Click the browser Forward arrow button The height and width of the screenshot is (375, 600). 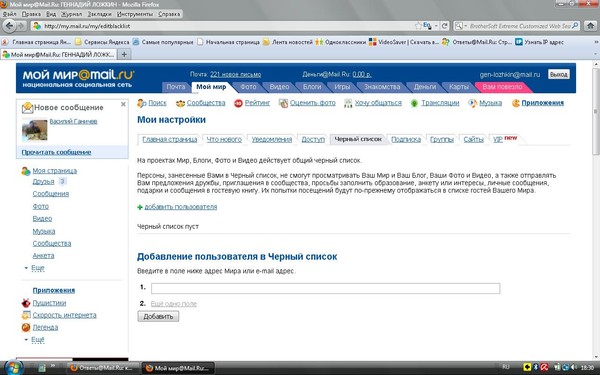point(21,26)
